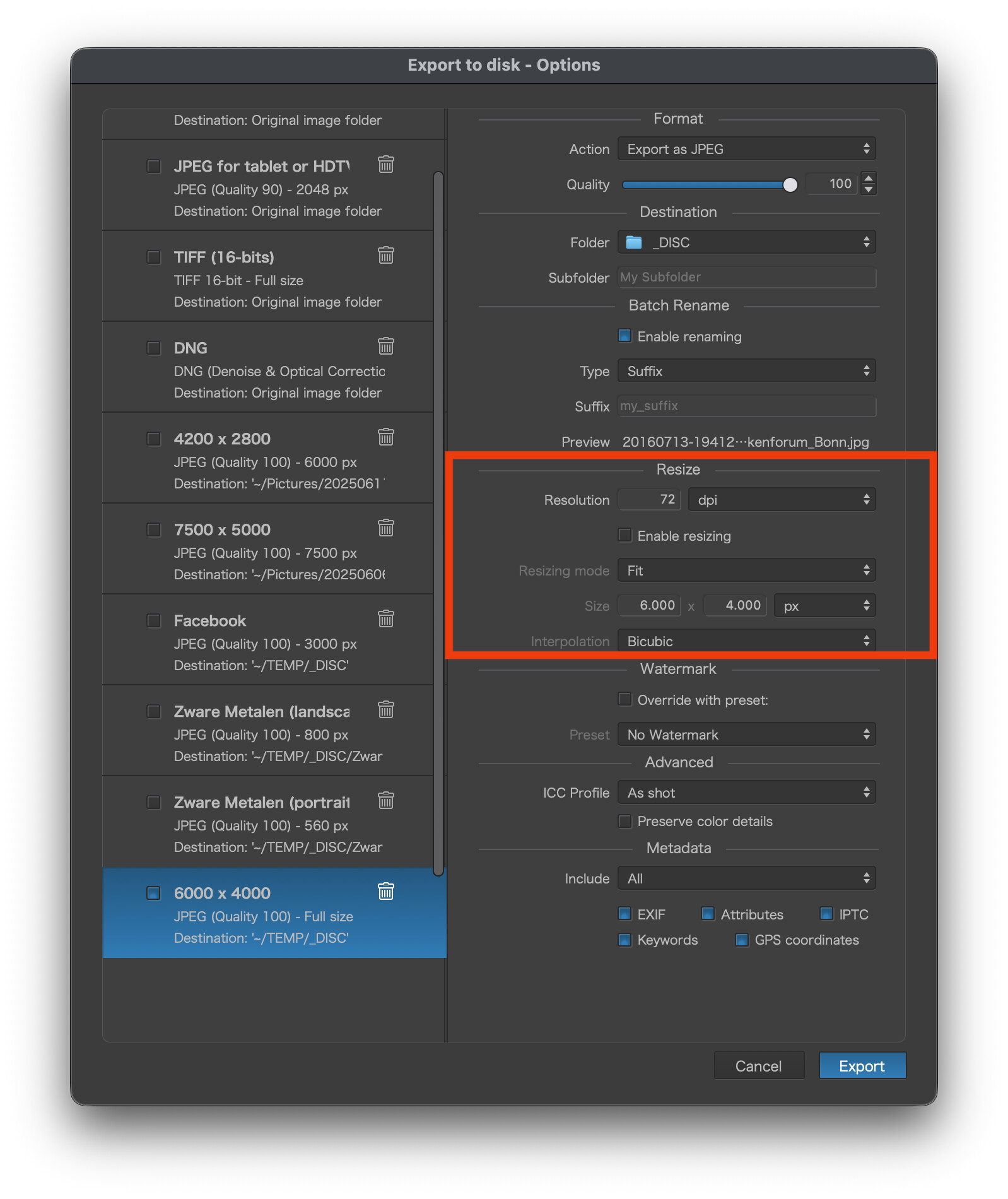Disable the Enable renaming checkbox

(624, 336)
